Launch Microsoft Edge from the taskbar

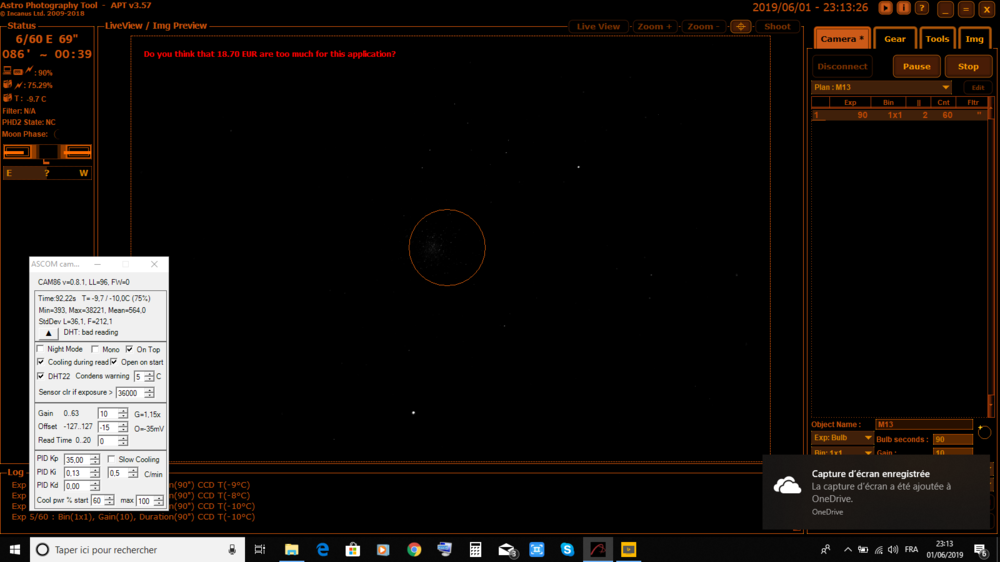(x=322, y=549)
